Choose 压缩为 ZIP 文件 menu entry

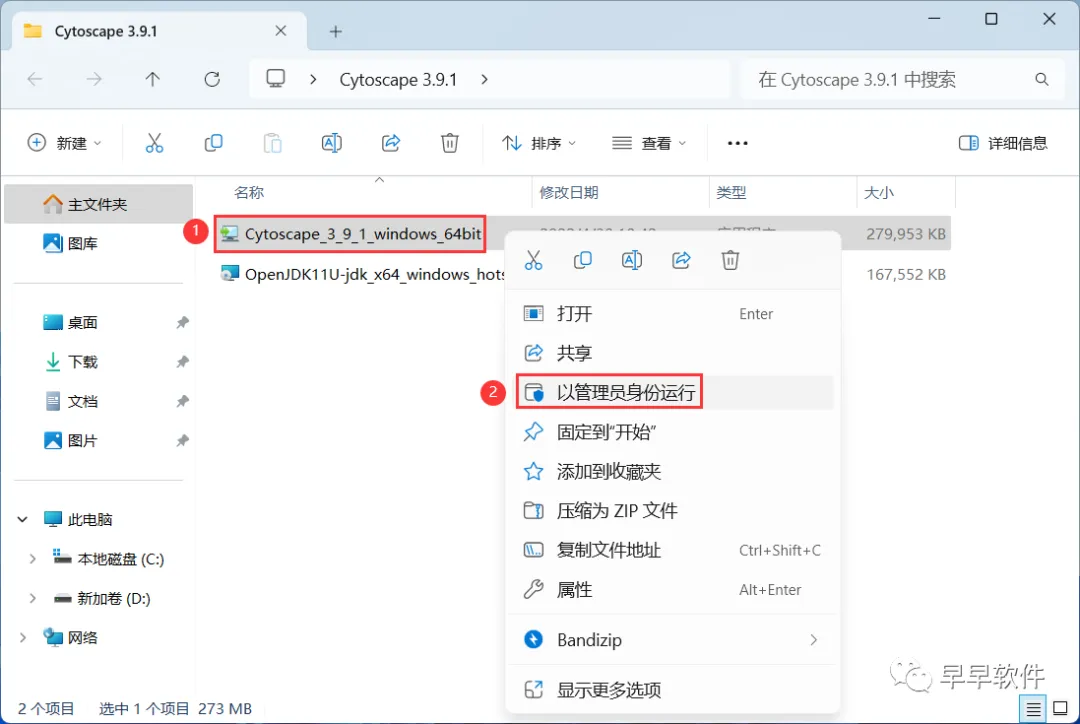673,510
